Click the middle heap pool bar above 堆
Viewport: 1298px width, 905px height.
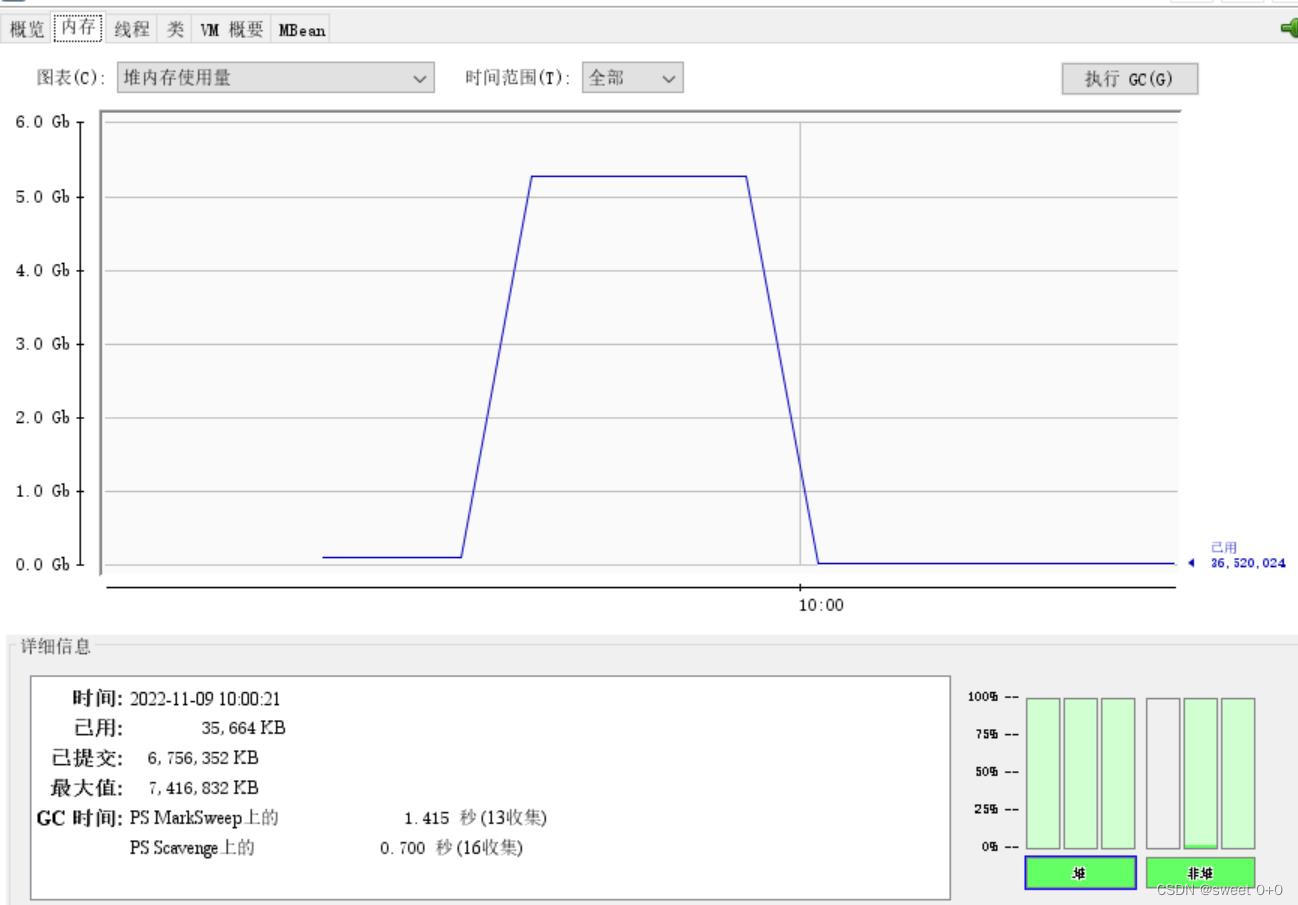[1080, 773]
